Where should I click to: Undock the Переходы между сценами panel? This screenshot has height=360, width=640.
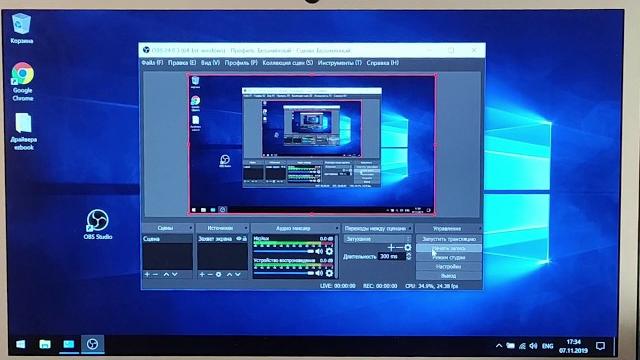tap(410, 228)
